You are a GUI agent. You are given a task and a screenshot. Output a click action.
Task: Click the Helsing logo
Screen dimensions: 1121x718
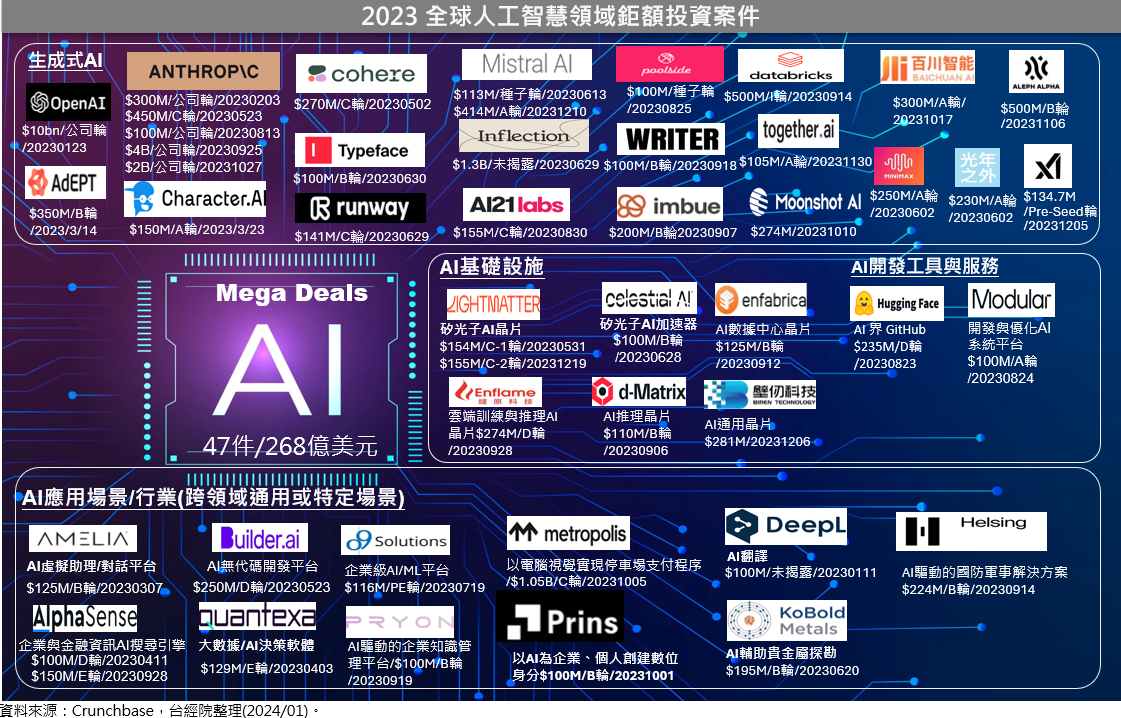(971, 531)
